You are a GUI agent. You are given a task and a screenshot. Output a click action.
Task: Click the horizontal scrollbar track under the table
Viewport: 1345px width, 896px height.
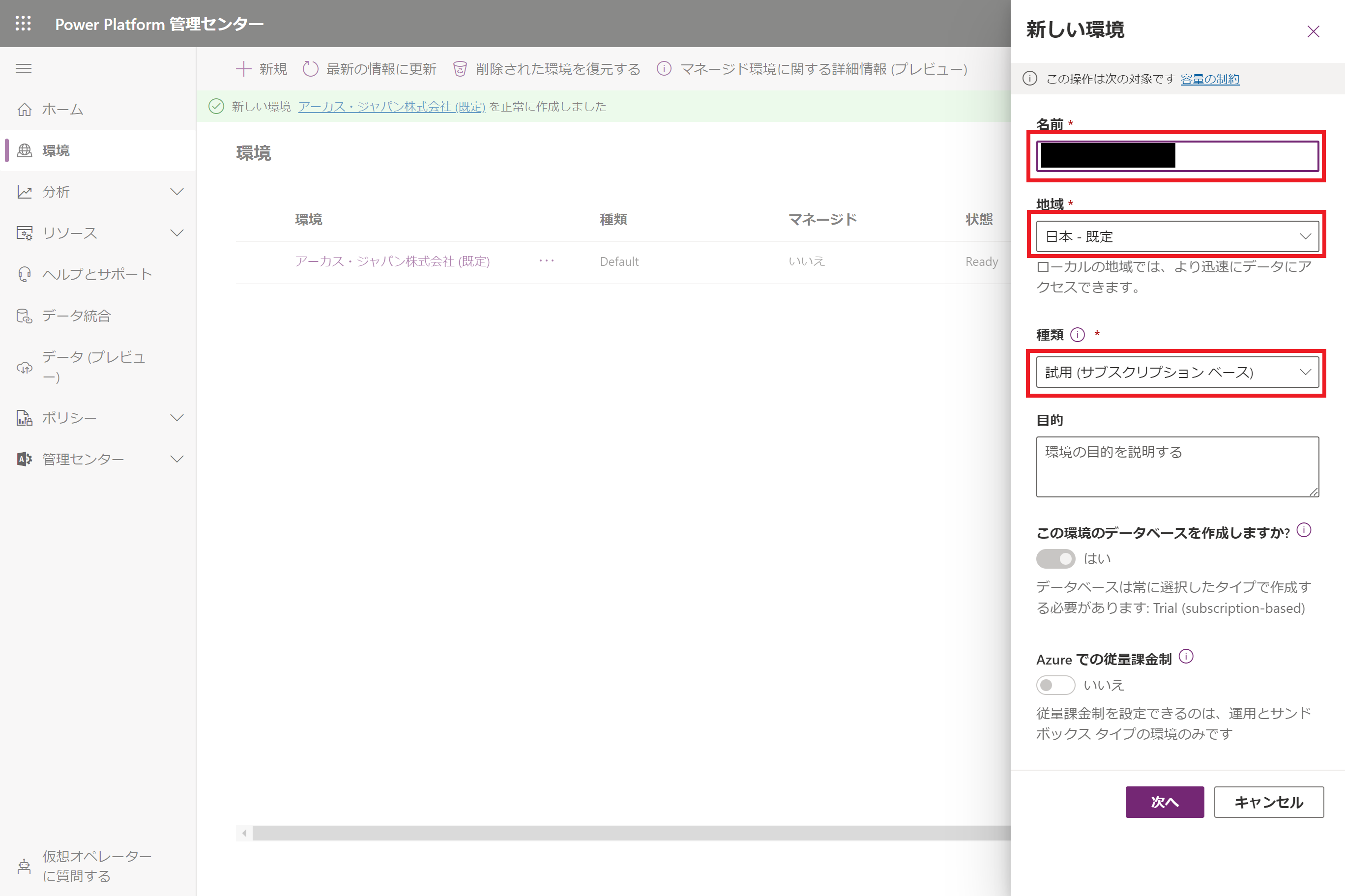[631, 833]
